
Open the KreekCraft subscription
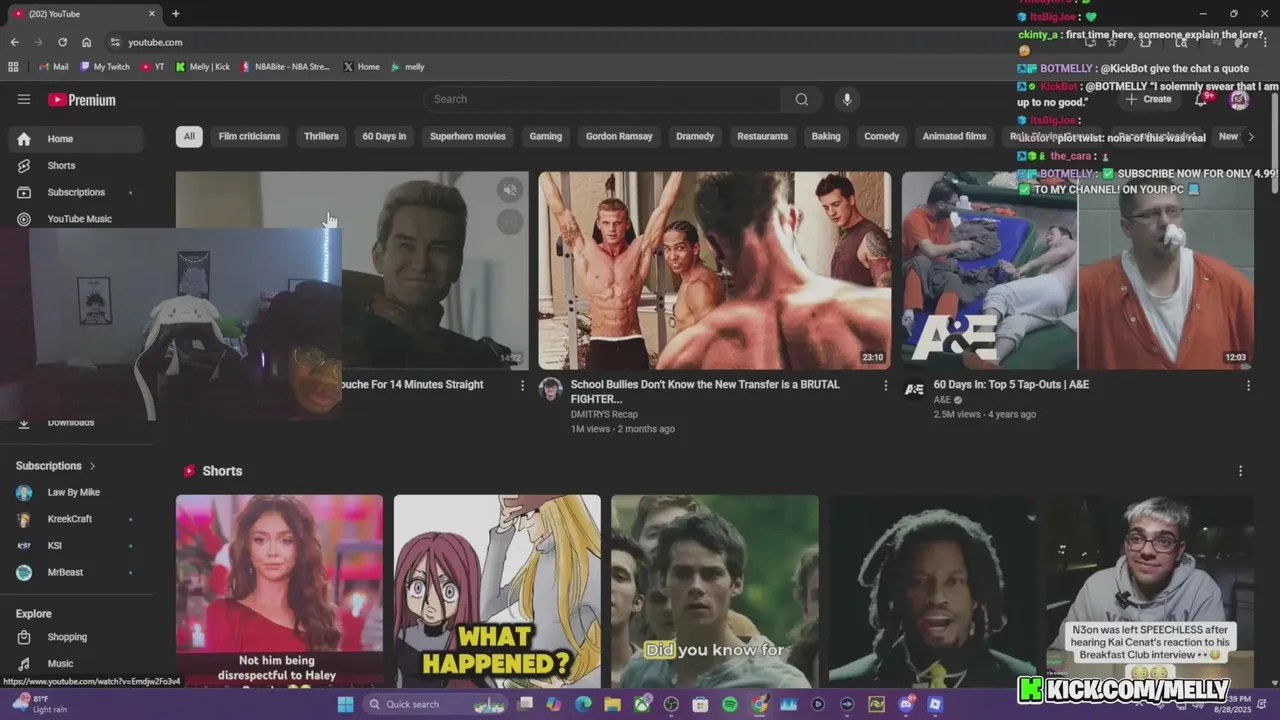tap(75, 519)
